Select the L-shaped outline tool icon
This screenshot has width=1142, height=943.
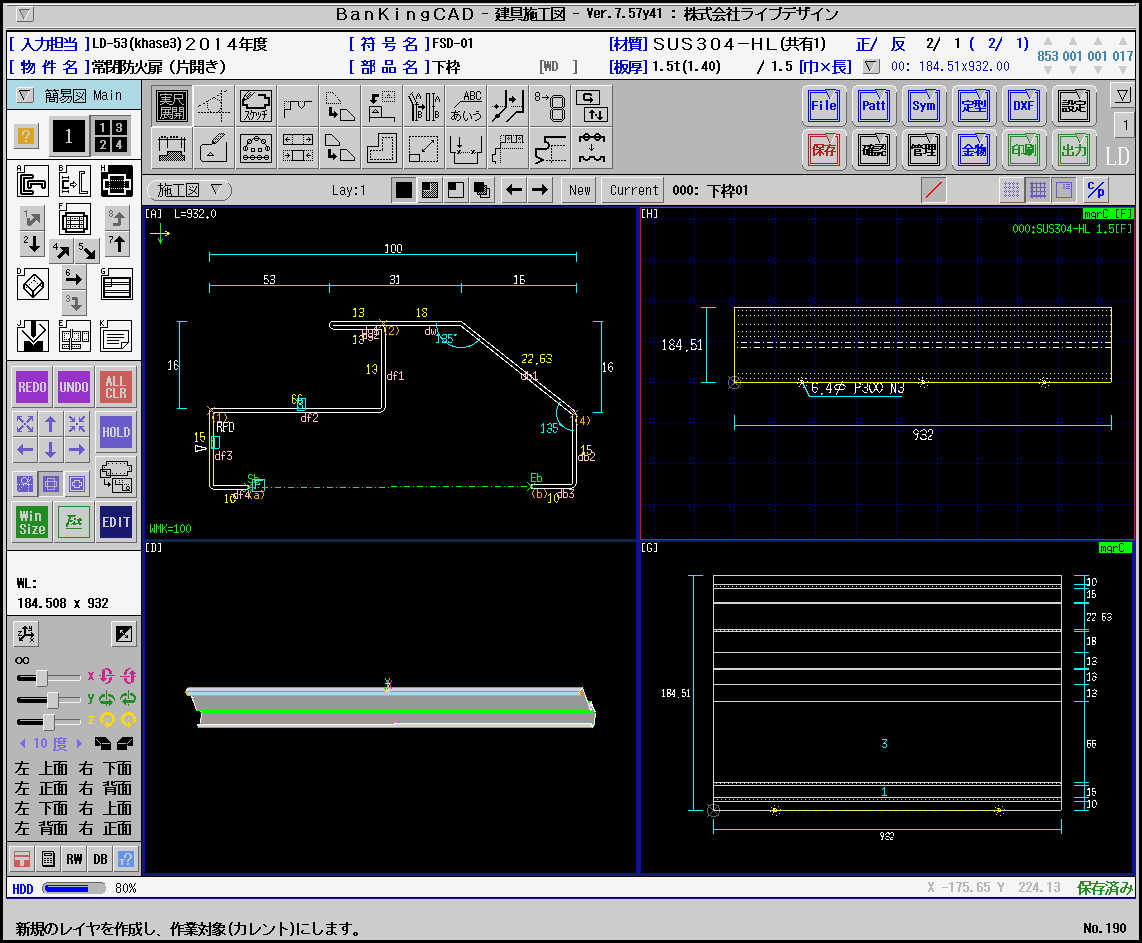(x=382, y=148)
